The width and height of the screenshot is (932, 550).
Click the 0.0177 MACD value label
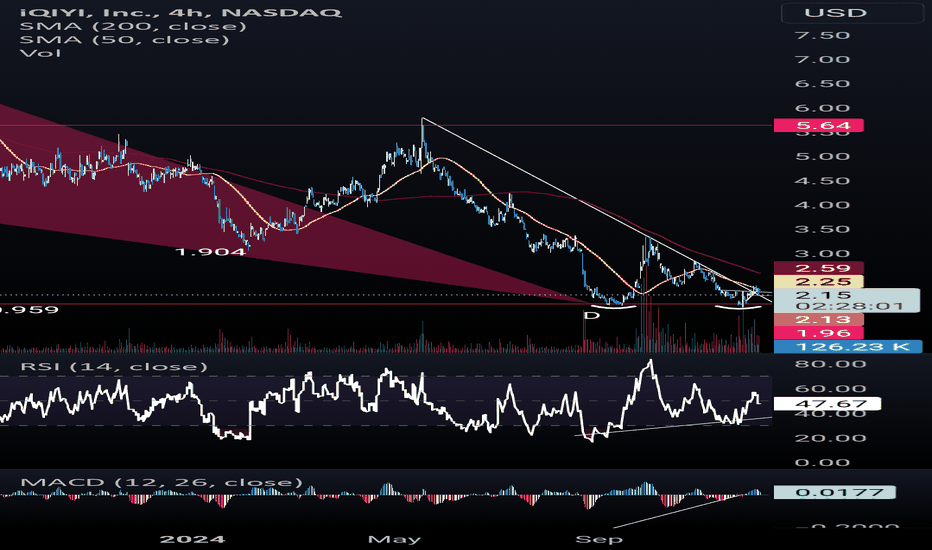(835, 492)
